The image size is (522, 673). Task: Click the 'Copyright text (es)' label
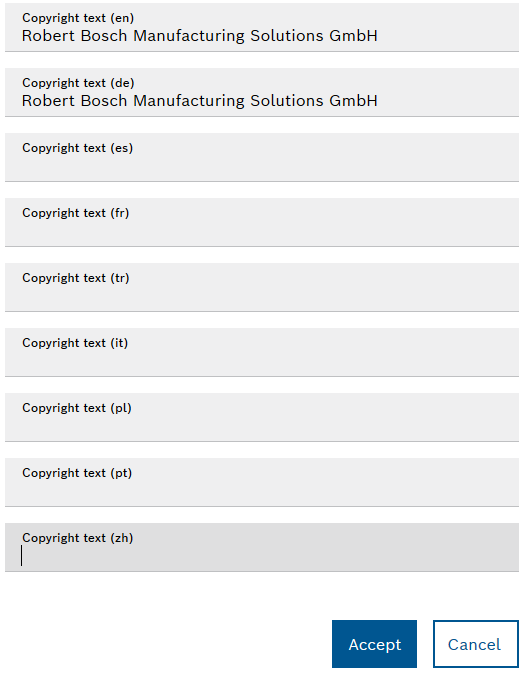78,148
